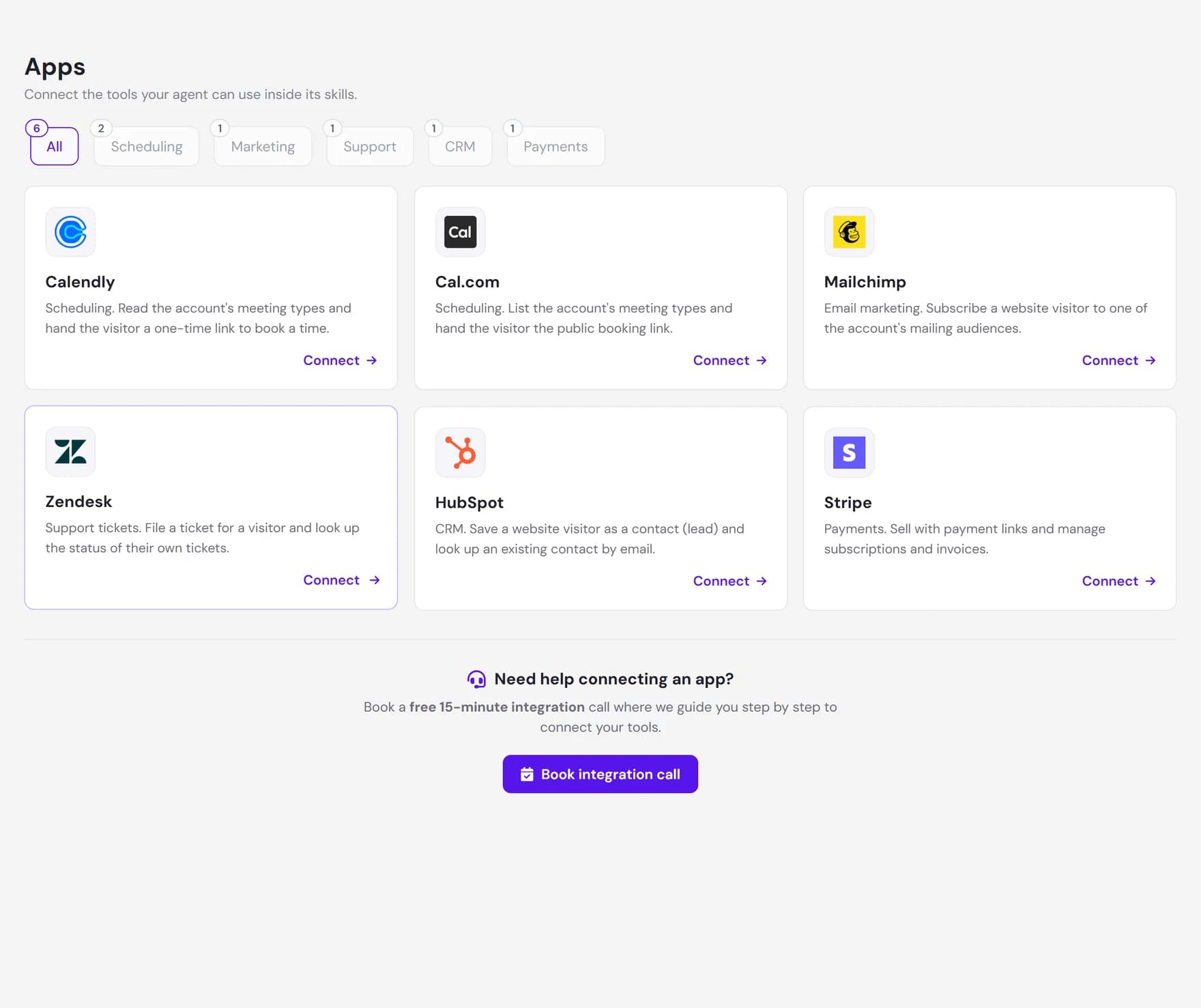Click the Zendesk logo icon
This screenshot has width=1201, height=1008.
pos(70,452)
